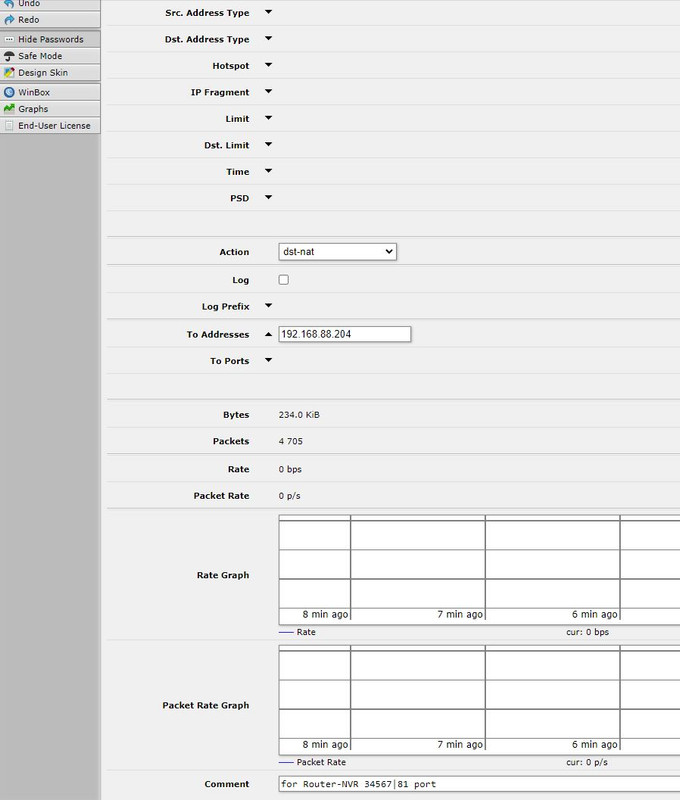
Task: Open the Graphs menu item
Action: (x=50, y=109)
